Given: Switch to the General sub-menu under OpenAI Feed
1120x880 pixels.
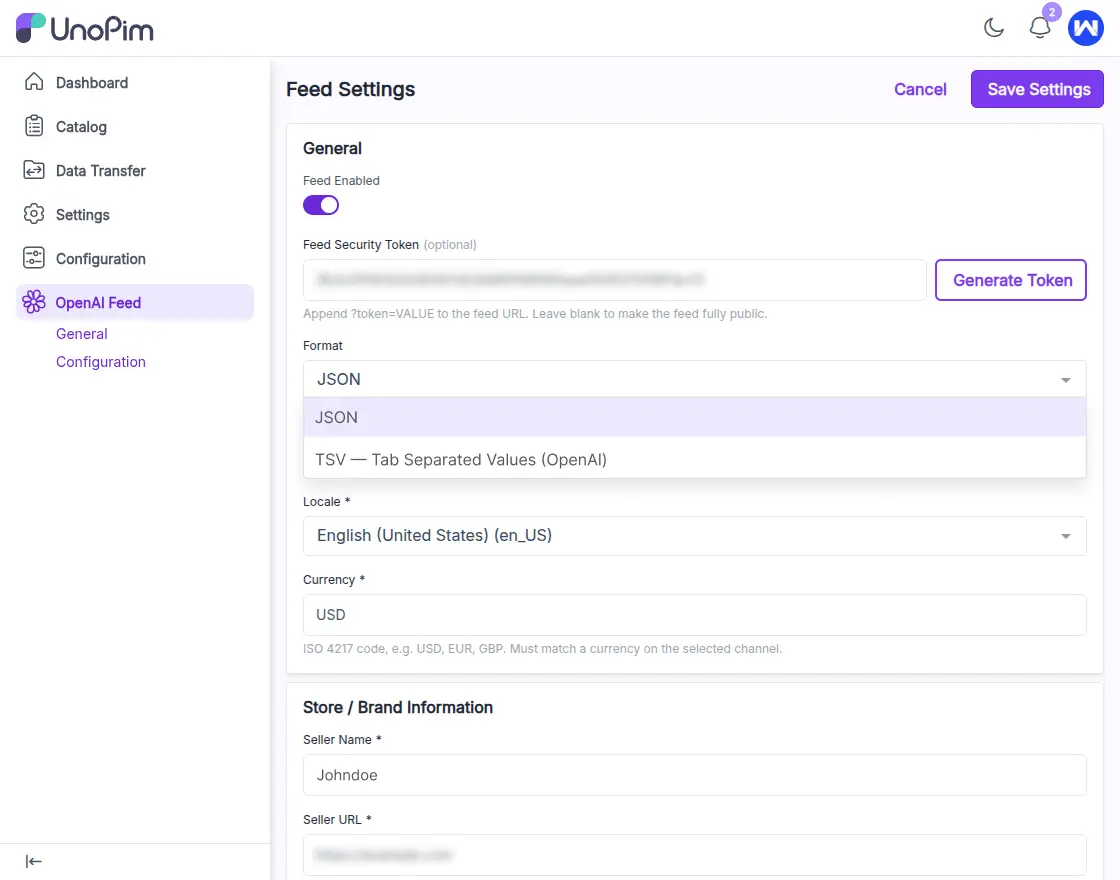Looking at the screenshot, I should pyautogui.click(x=81, y=333).
